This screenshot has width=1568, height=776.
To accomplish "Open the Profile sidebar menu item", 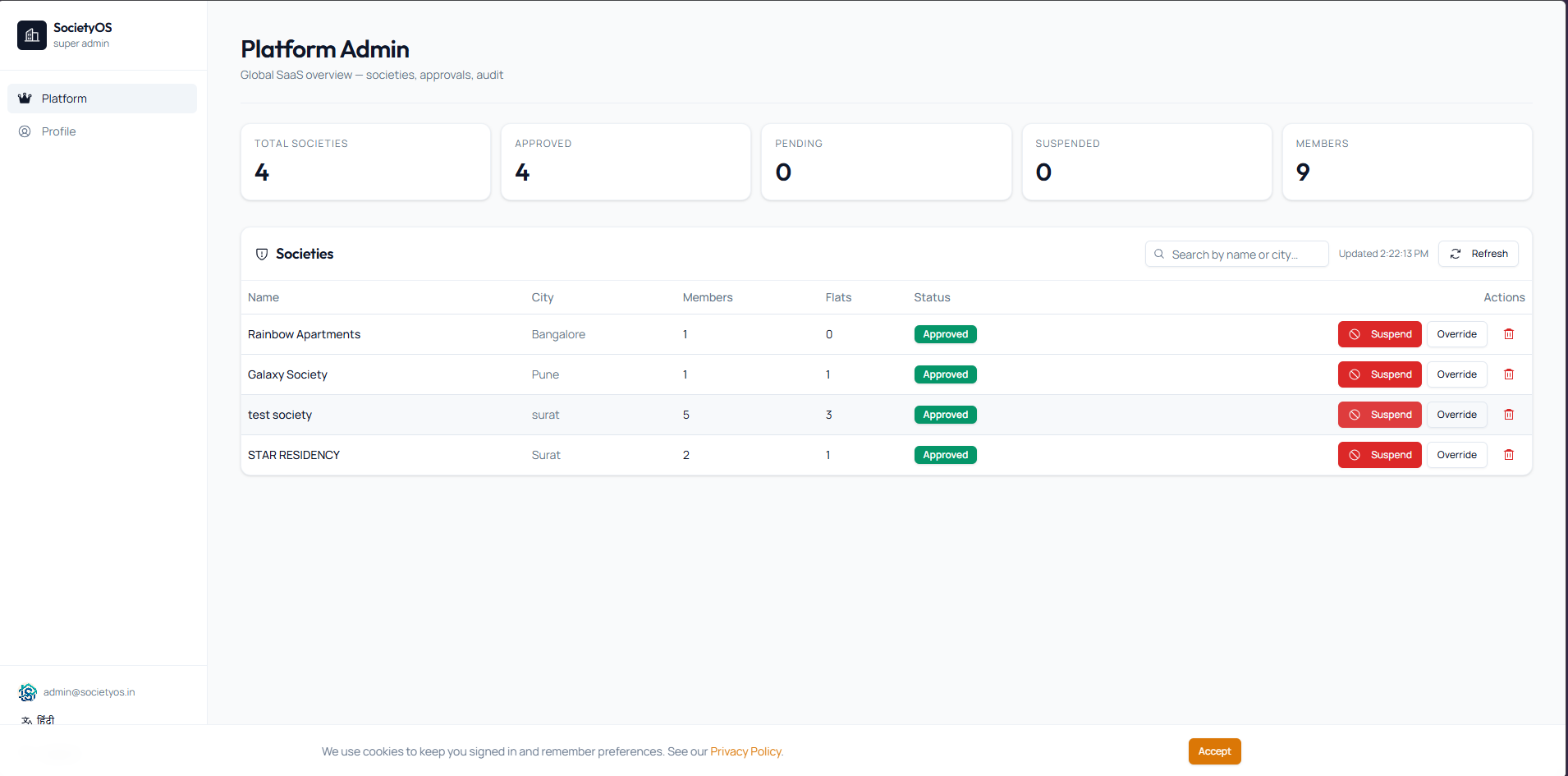I will [103, 131].
